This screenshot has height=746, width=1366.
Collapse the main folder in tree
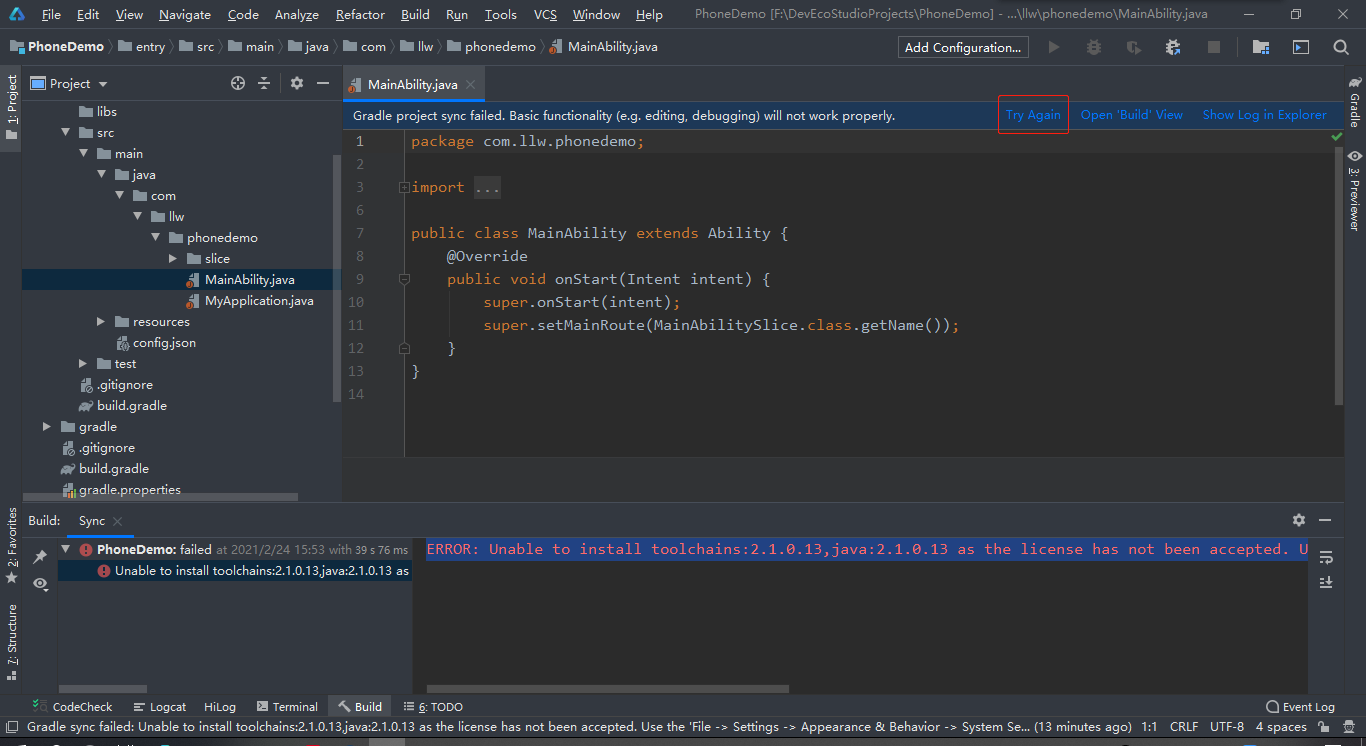click(84, 154)
